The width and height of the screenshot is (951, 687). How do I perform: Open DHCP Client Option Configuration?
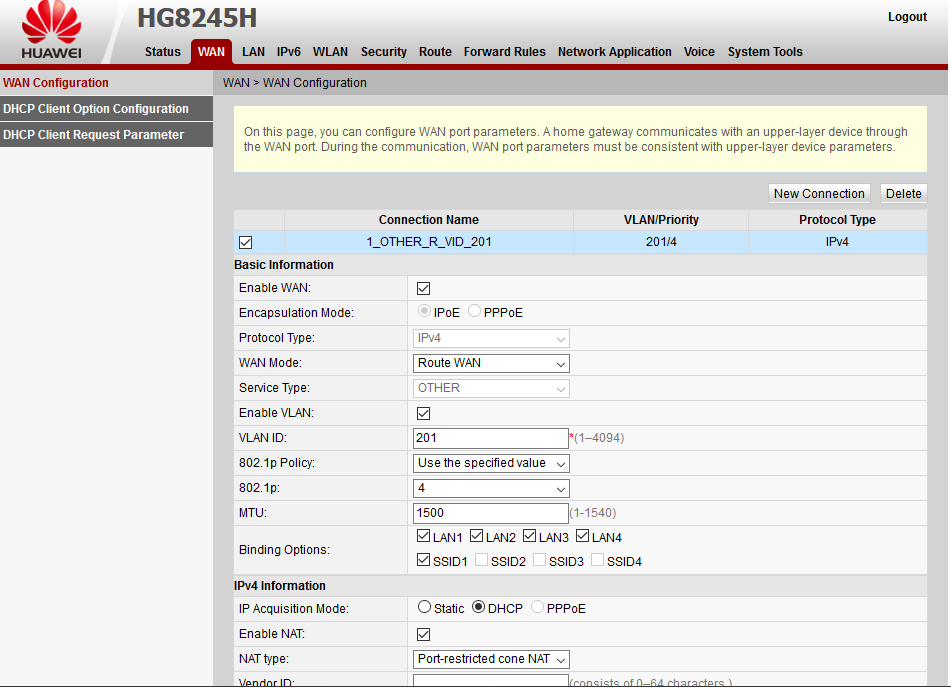(x=106, y=109)
